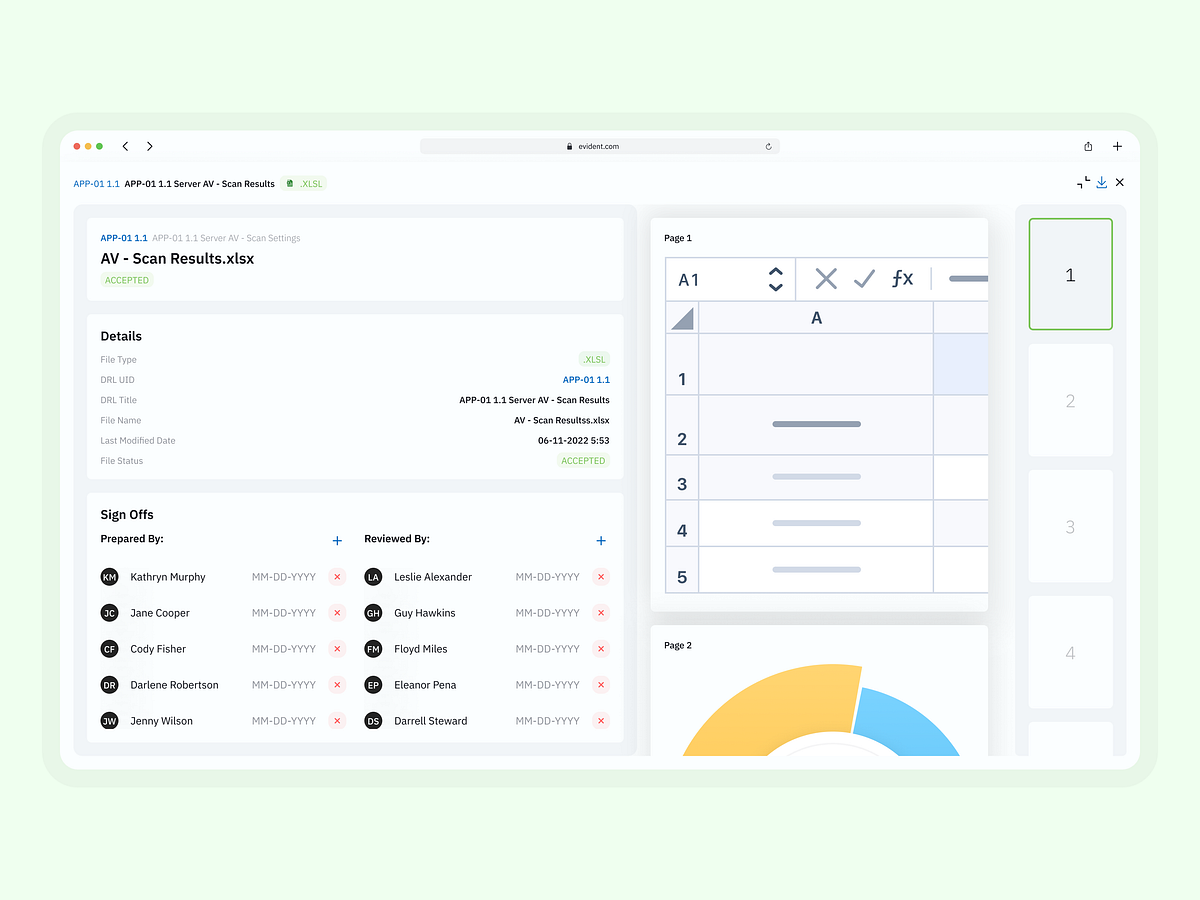Click the green file type icon beside .XLSL
This screenshot has height=900, width=1200.
pyautogui.click(x=291, y=183)
